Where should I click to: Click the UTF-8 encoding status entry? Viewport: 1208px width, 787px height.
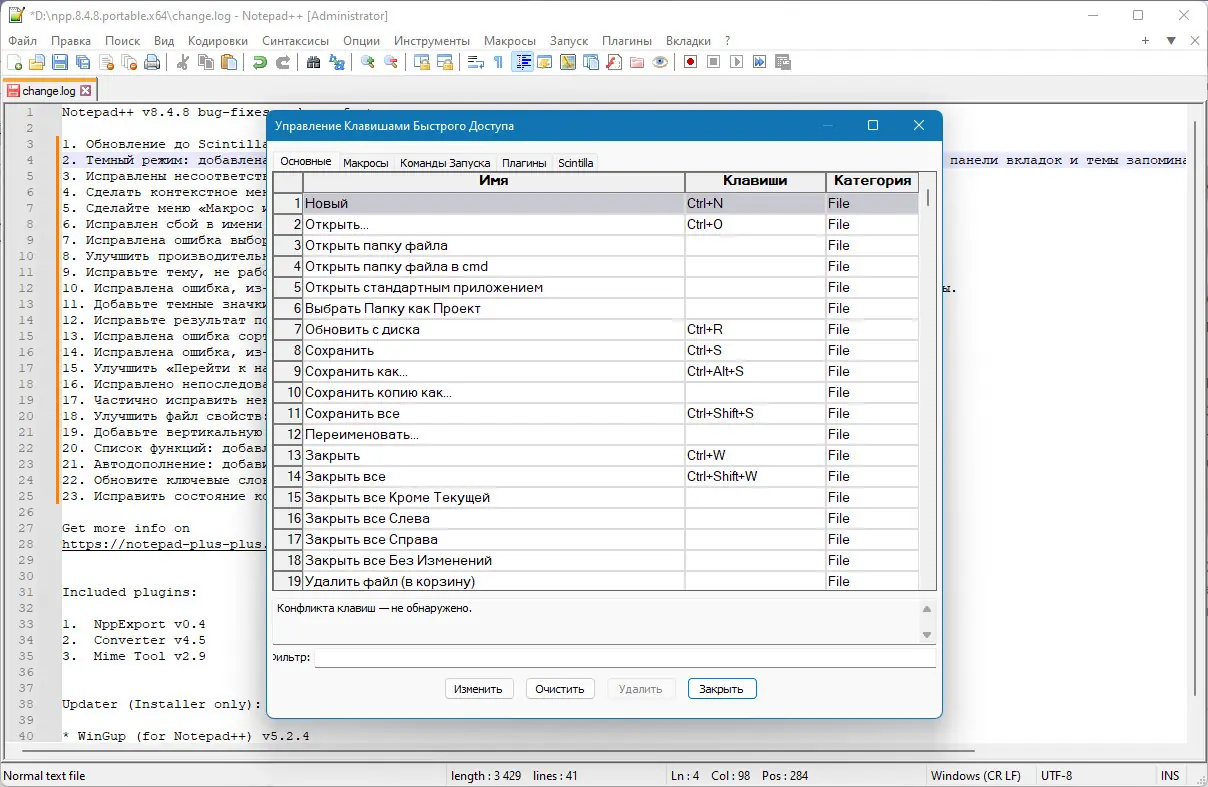click(1056, 775)
